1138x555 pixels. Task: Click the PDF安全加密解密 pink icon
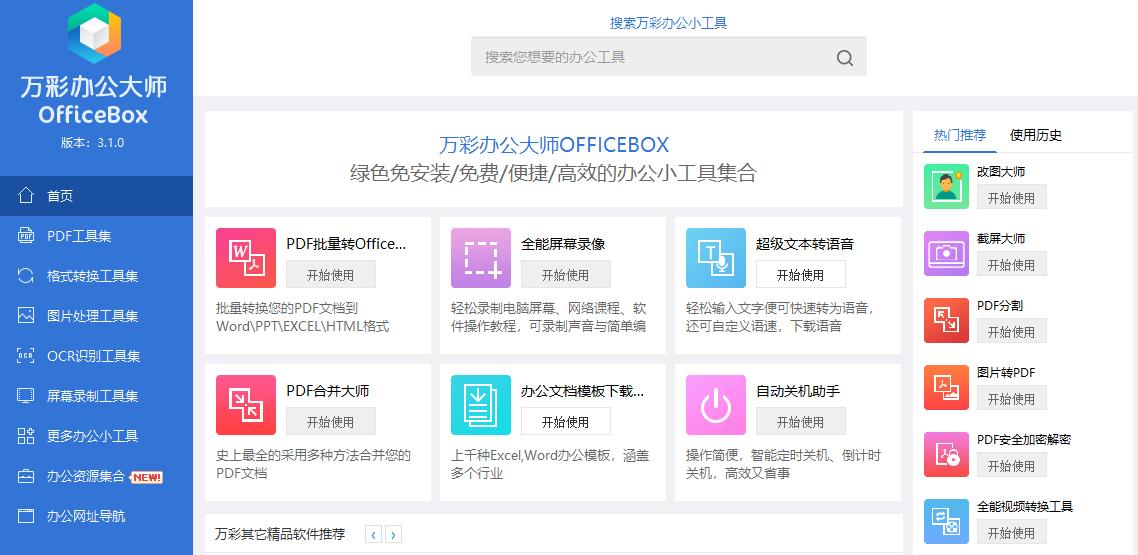pos(946,454)
